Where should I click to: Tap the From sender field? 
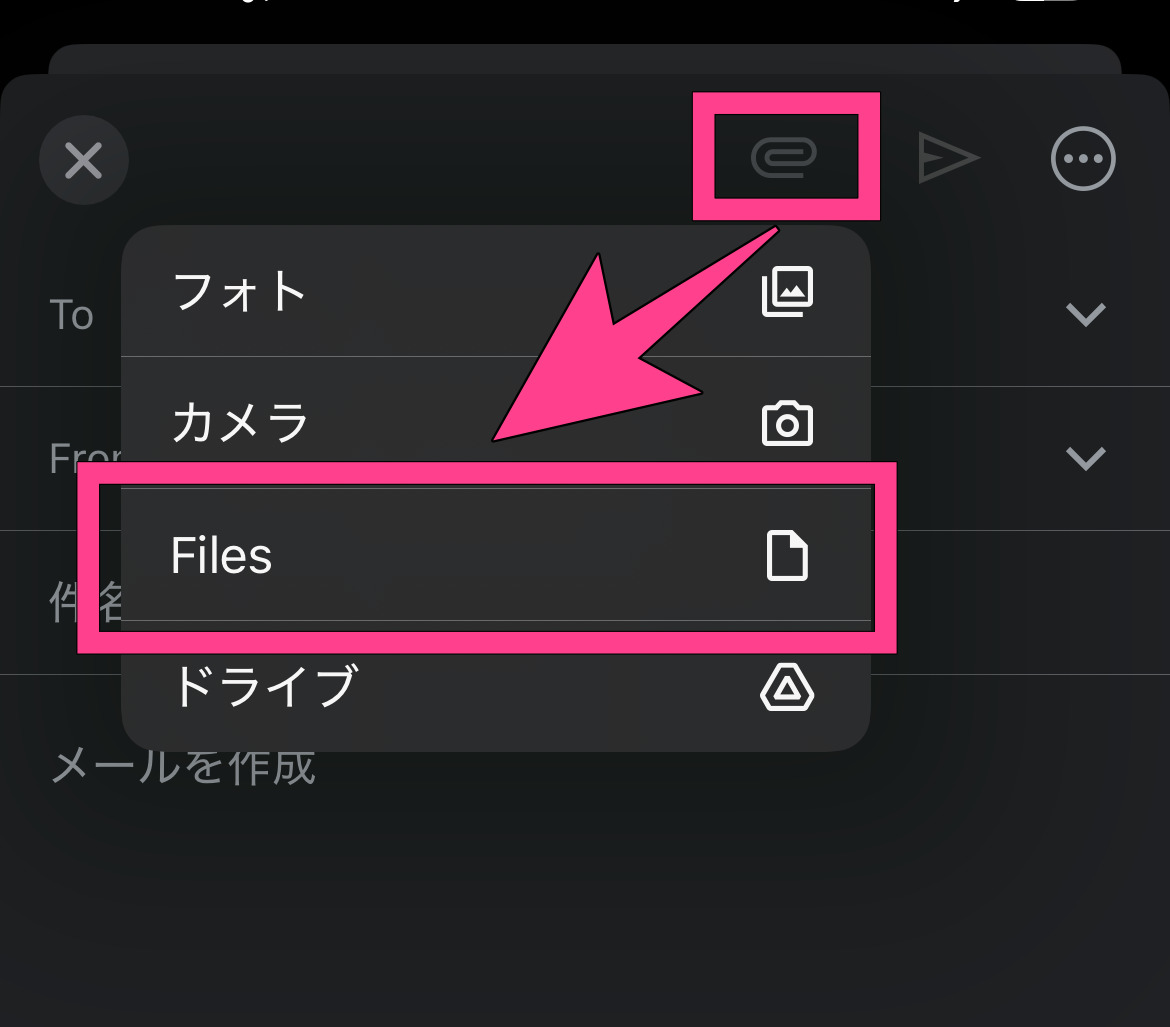coord(84,458)
